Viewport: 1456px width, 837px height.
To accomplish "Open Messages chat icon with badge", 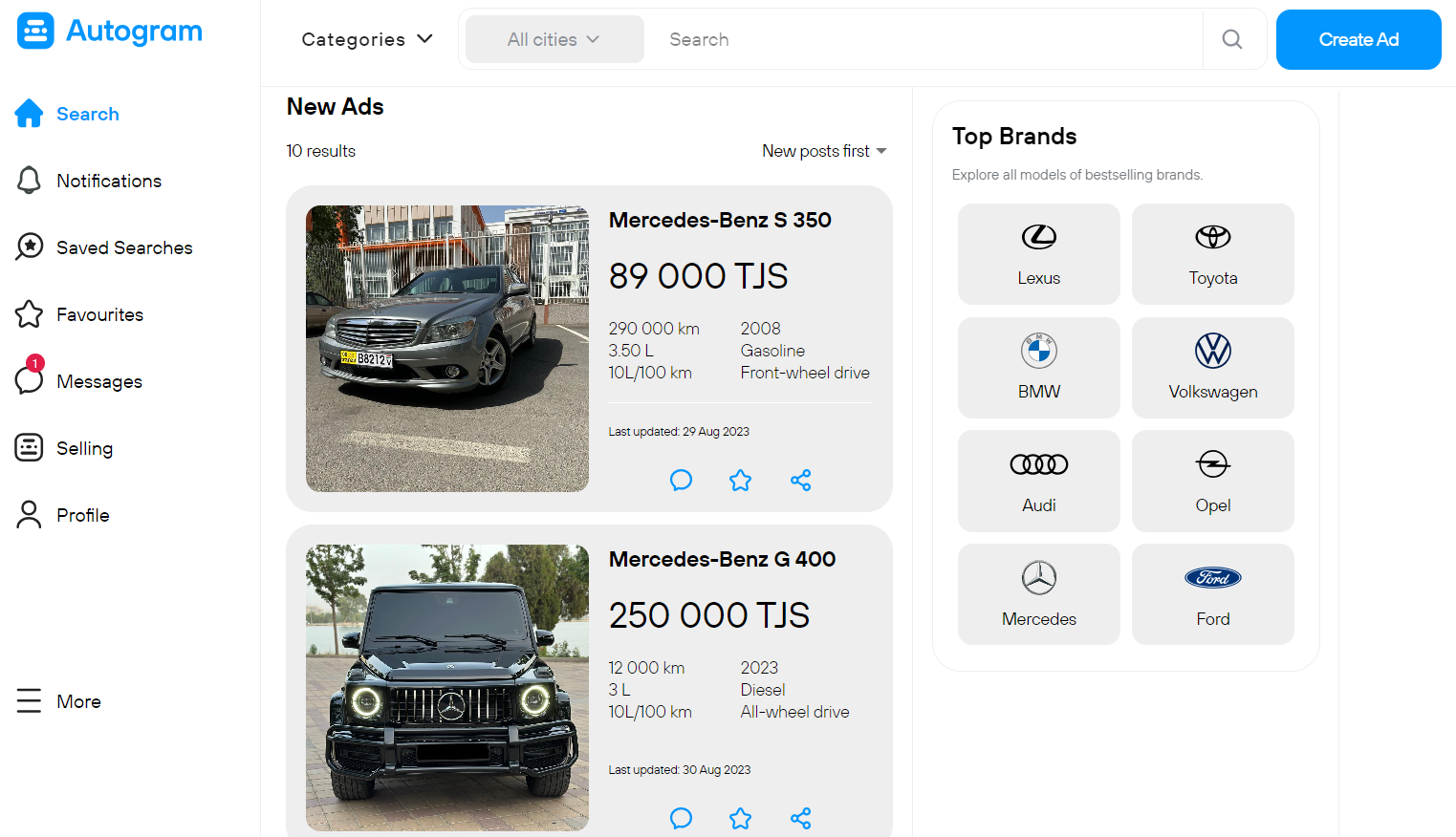I will [29, 376].
